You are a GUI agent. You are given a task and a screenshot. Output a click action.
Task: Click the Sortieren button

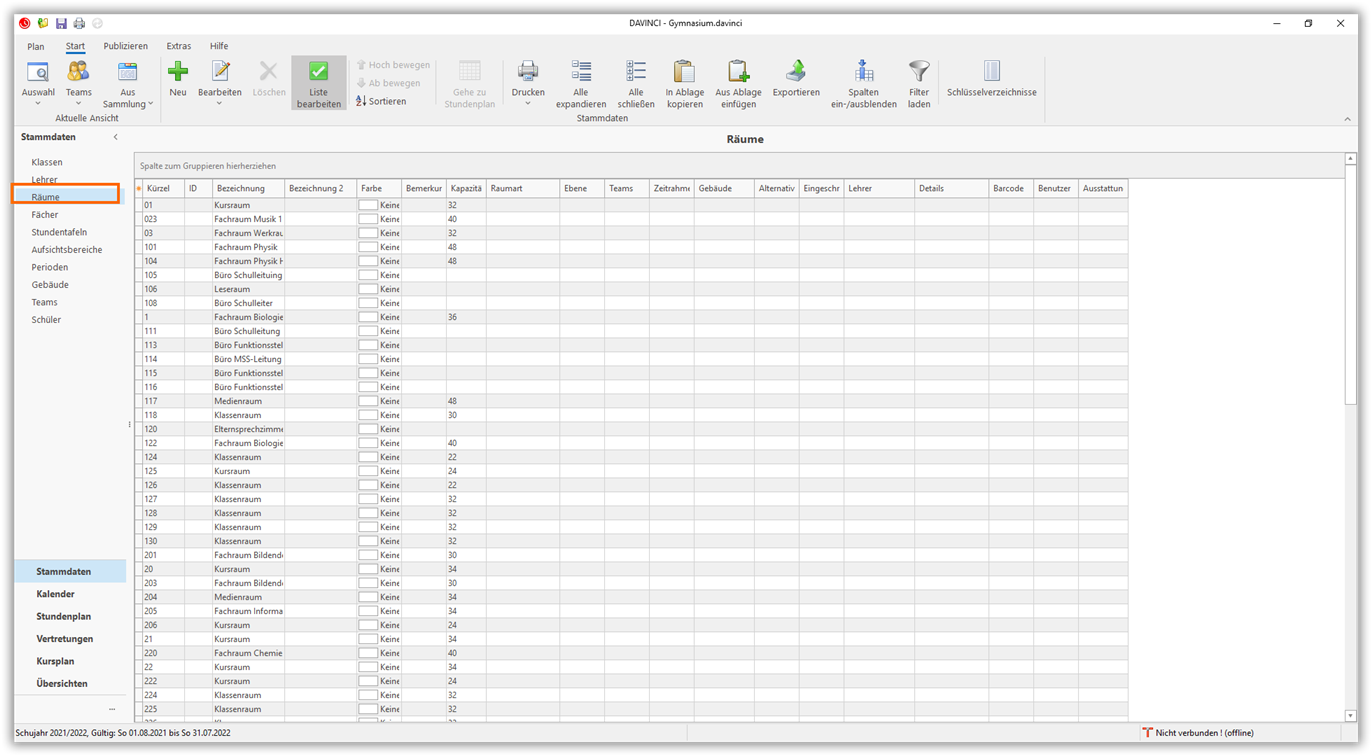(x=381, y=101)
